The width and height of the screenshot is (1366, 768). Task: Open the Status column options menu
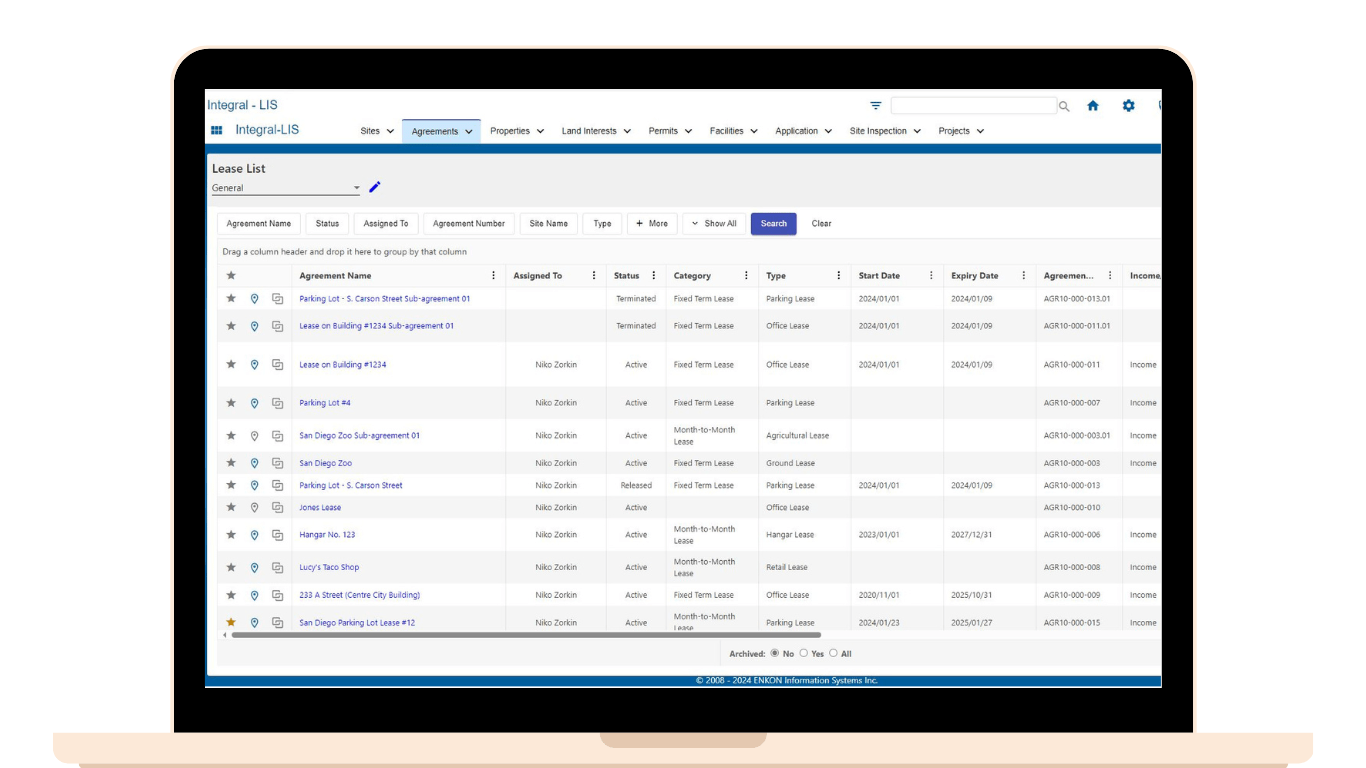coord(654,276)
